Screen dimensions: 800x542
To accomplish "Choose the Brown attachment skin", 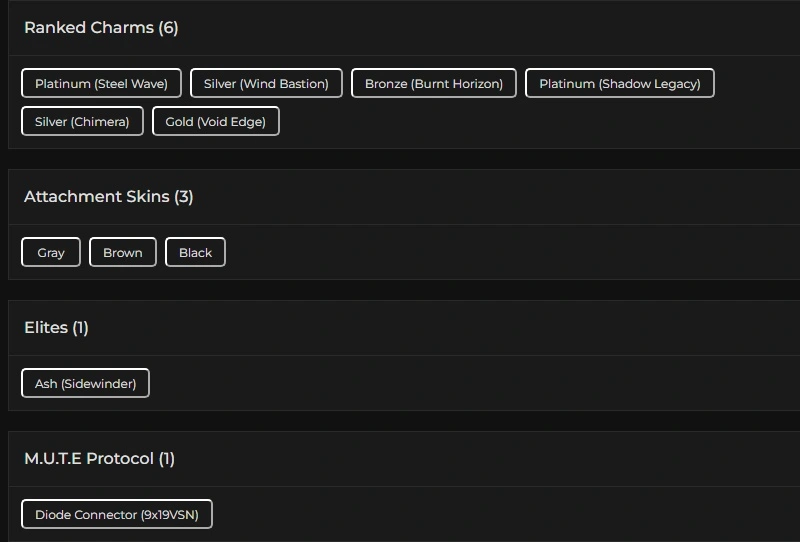I will [x=123, y=253].
